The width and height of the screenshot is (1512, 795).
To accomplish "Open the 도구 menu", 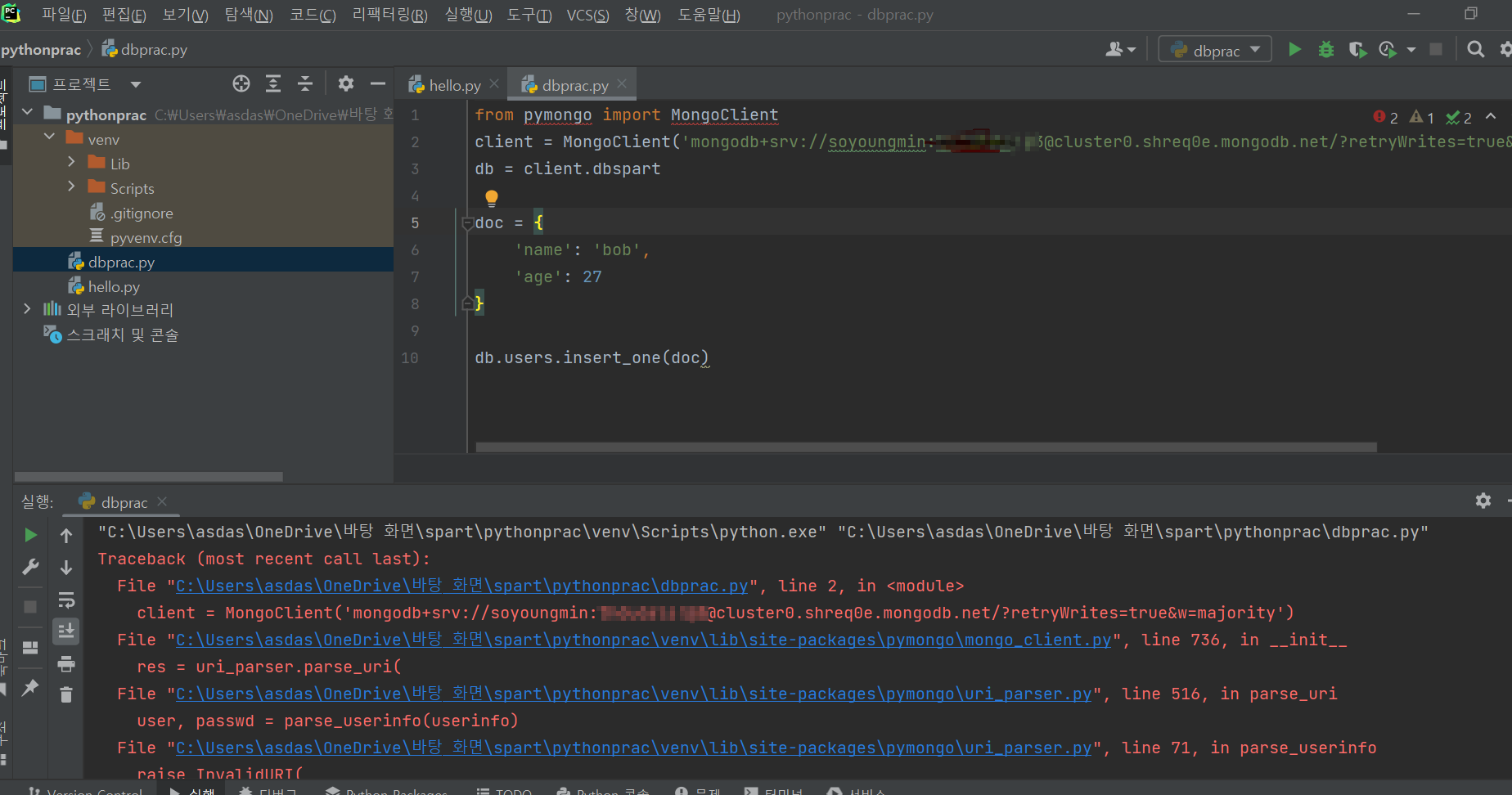I will click(529, 15).
